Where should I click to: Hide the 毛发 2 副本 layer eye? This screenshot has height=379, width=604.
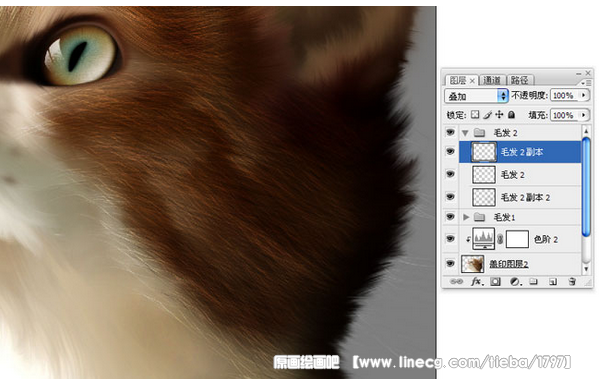click(450, 151)
